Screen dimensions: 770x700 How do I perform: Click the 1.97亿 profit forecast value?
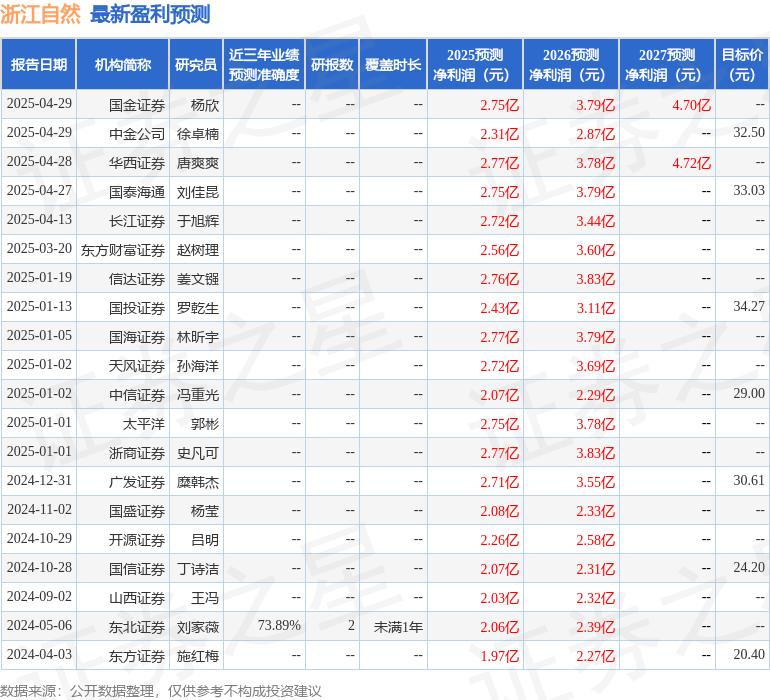point(499,656)
